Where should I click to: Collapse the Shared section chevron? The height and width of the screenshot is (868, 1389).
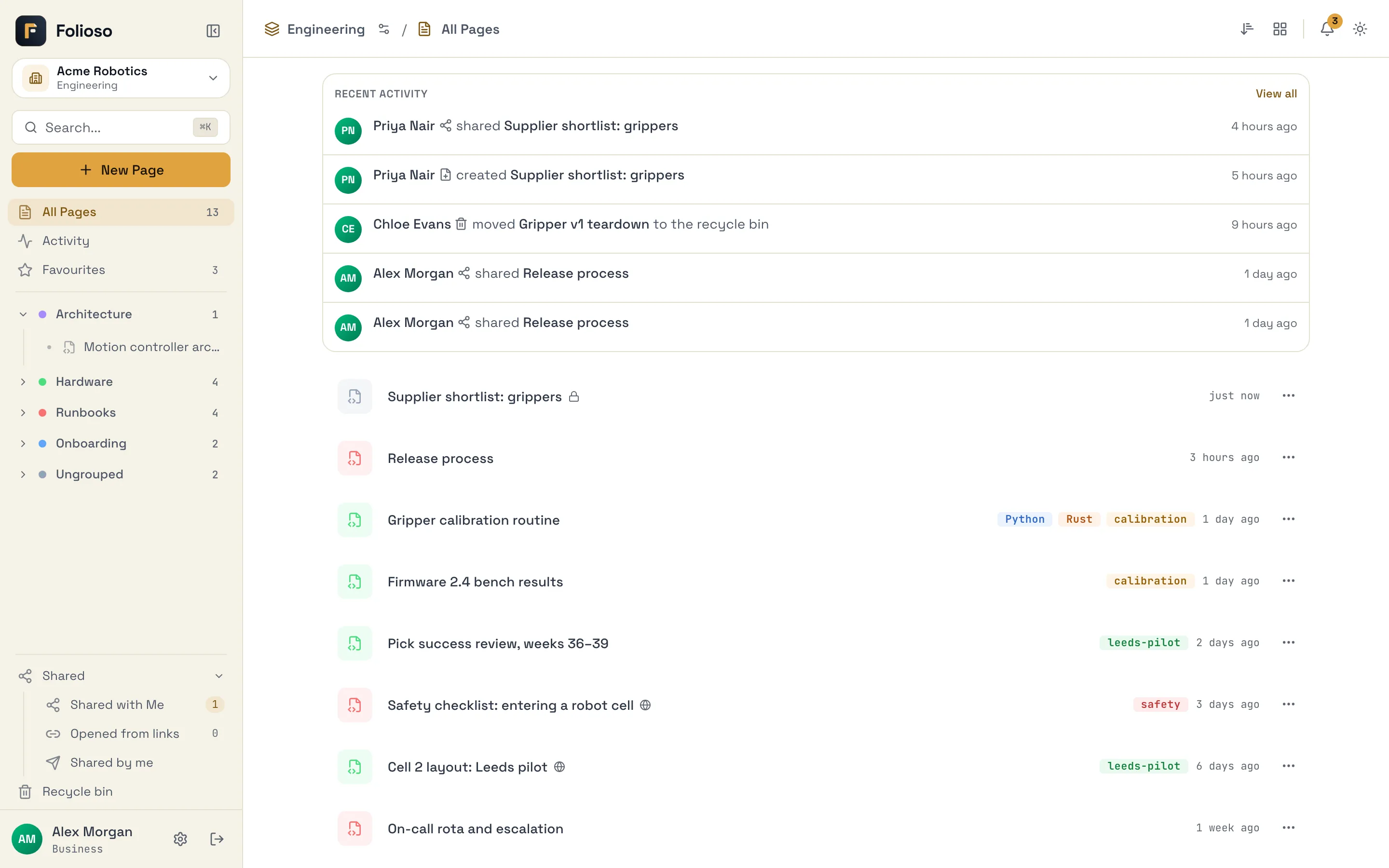point(218,676)
